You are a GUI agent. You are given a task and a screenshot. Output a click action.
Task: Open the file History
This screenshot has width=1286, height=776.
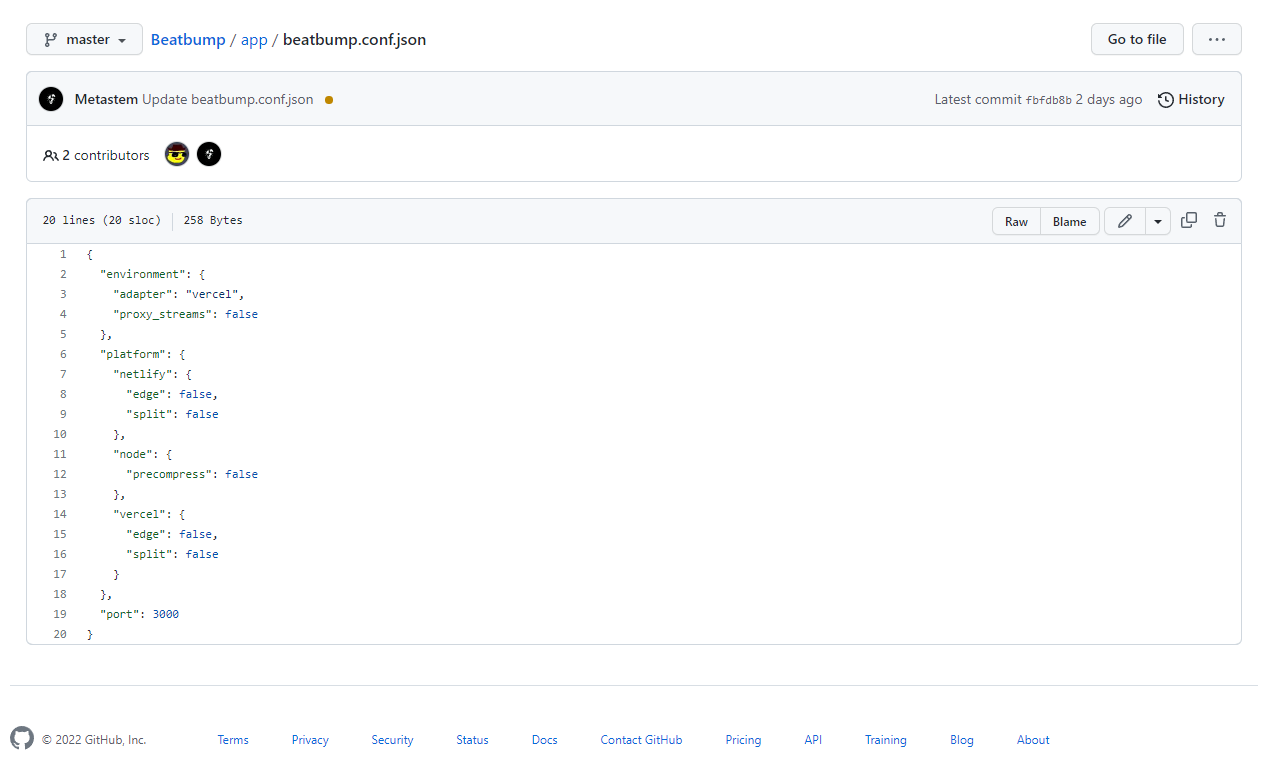click(x=1191, y=99)
